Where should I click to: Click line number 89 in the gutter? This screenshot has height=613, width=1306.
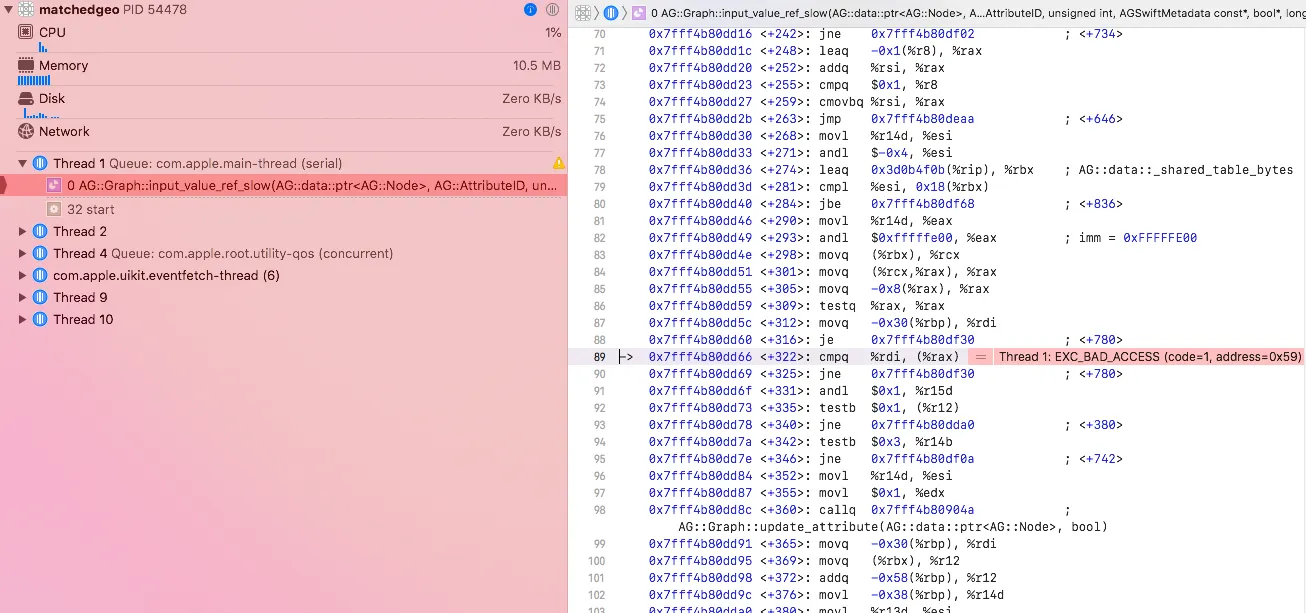tap(599, 356)
